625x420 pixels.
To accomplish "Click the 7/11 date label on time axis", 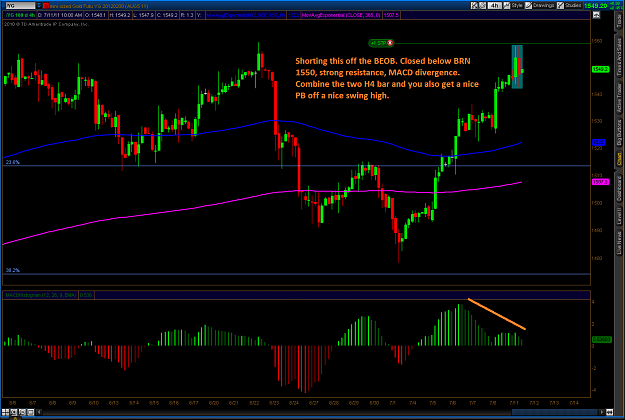I will point(513,403).
